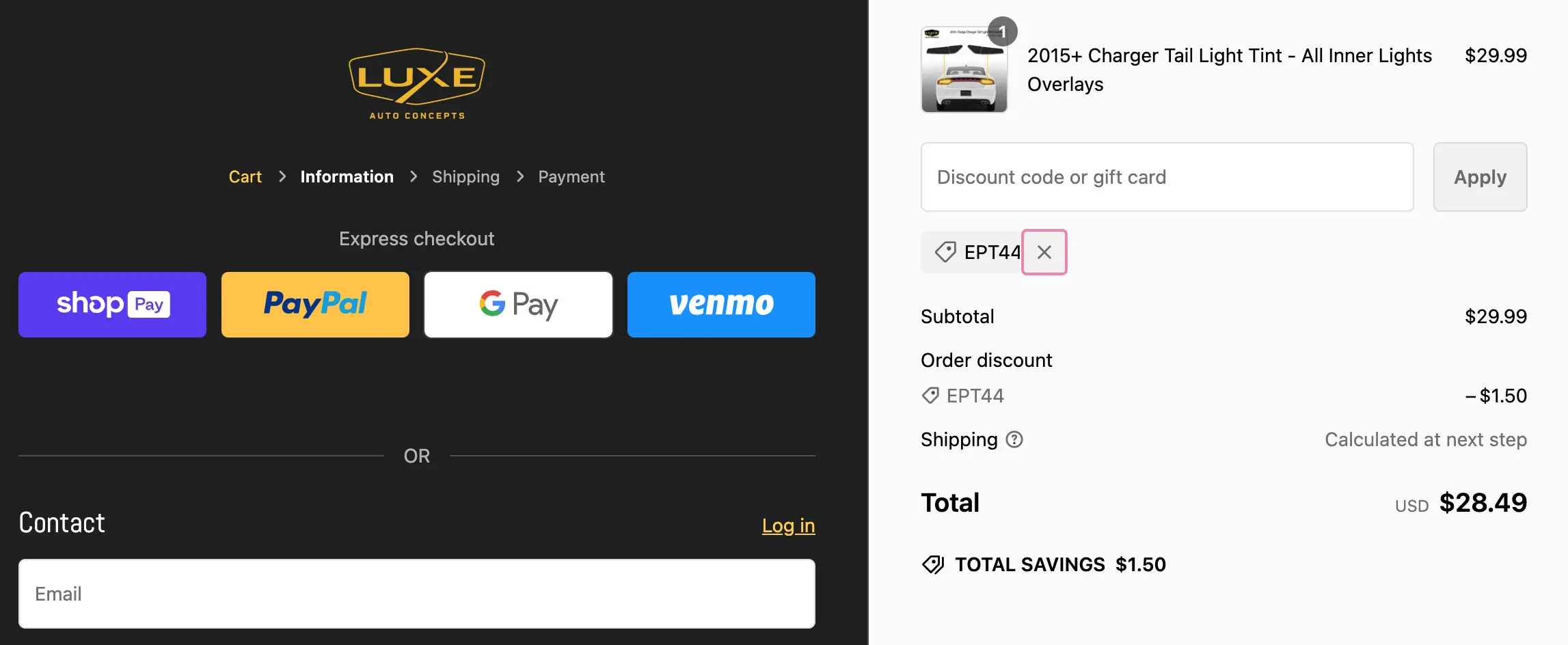Click the Total Savings tag icon

coord(933,564)
